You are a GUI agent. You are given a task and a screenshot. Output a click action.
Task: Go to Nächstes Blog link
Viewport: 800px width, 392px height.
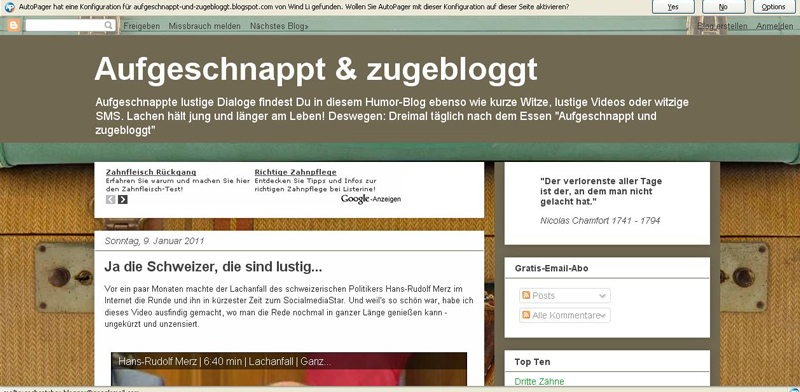279,26
